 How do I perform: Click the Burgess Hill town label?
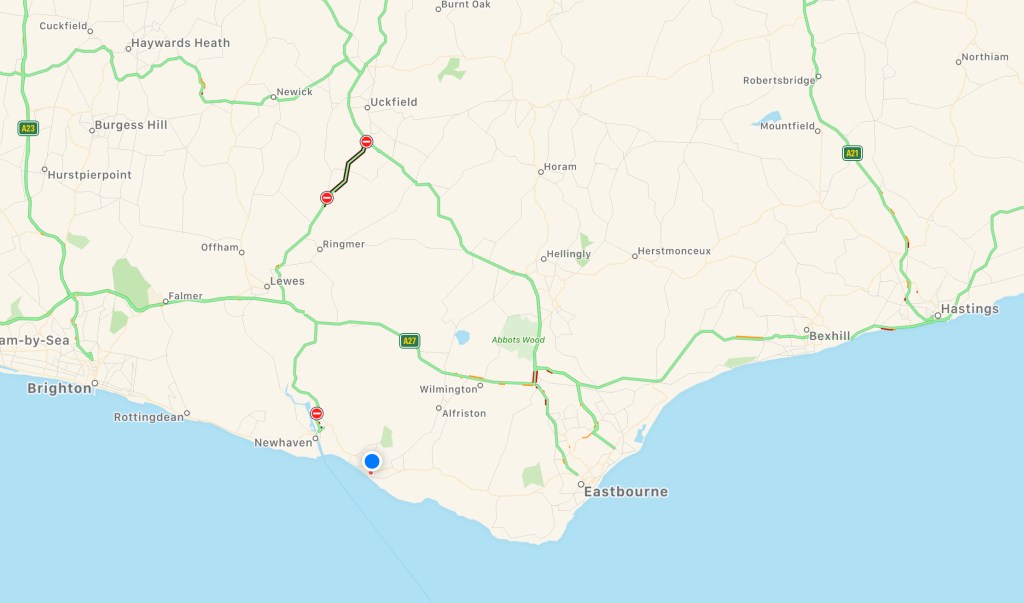pyautogui.click(x=131, y=125)
